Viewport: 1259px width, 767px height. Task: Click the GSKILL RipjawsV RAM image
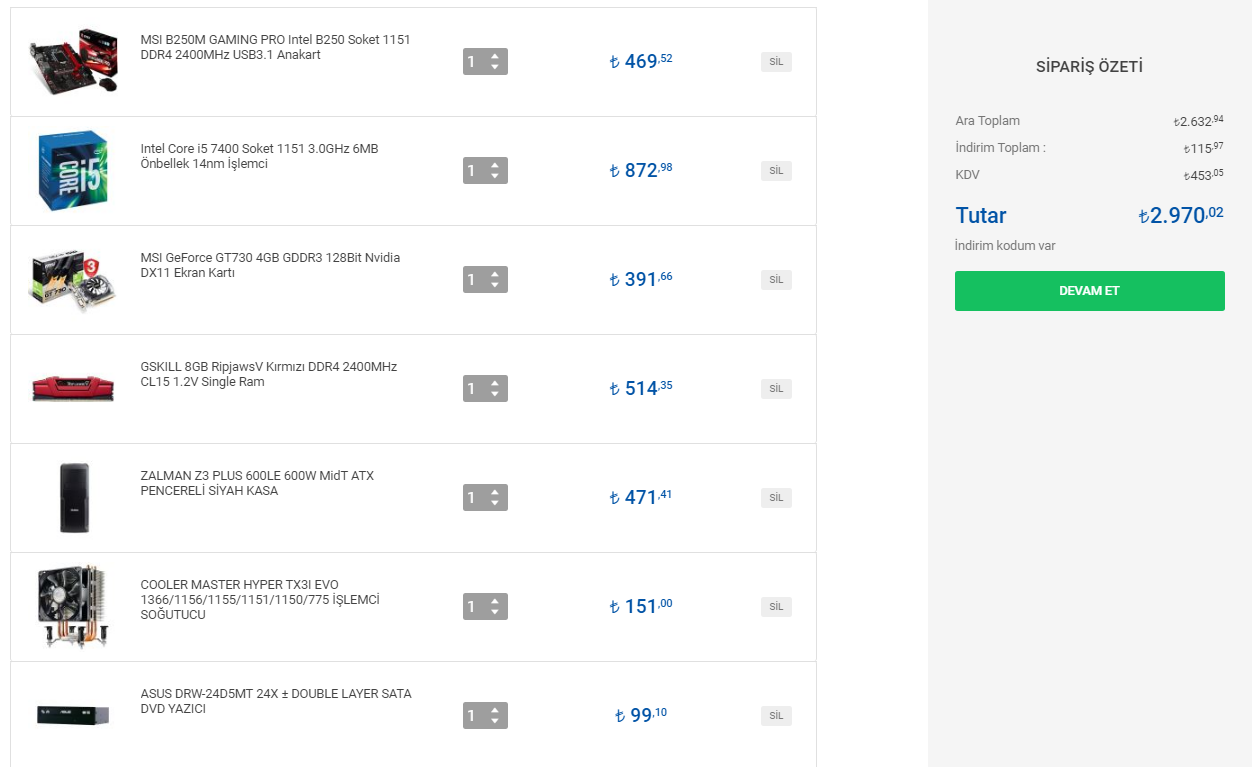coord(73,388)
